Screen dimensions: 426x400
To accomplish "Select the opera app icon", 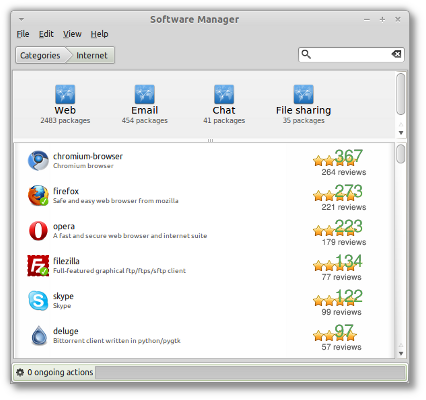I will pos(38,231).
